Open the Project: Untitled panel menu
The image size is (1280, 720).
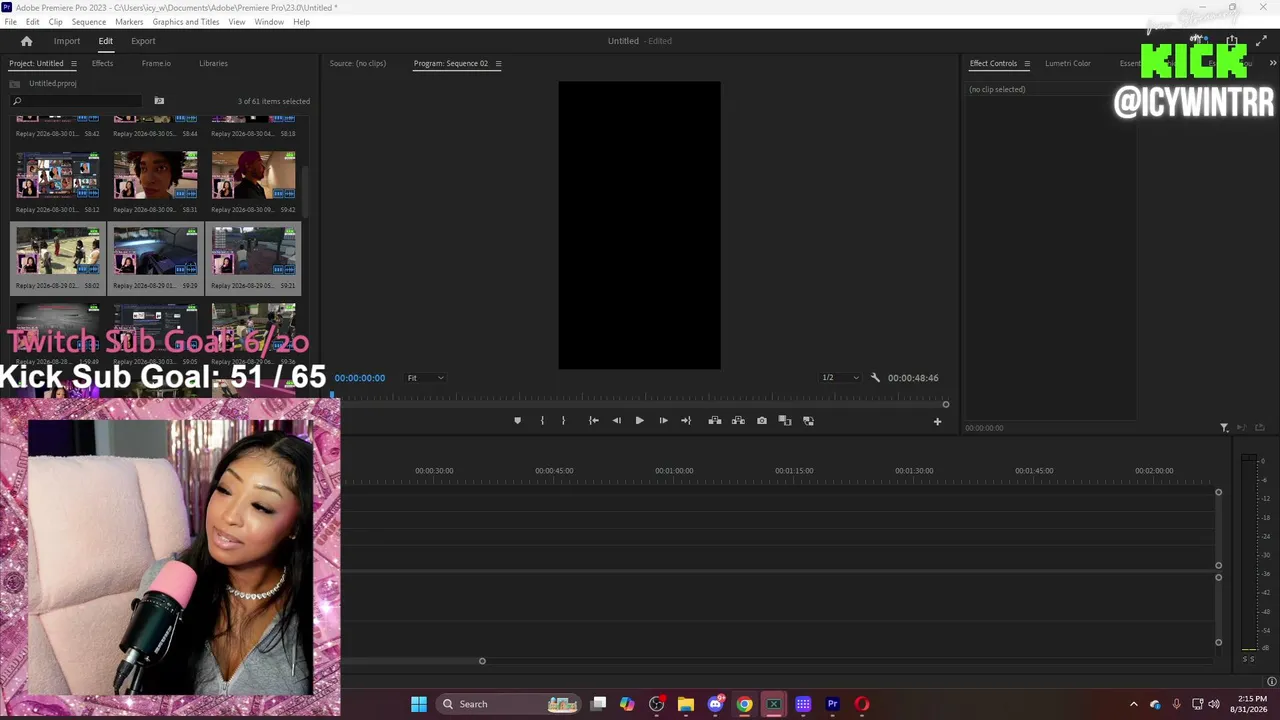[73, 64]
